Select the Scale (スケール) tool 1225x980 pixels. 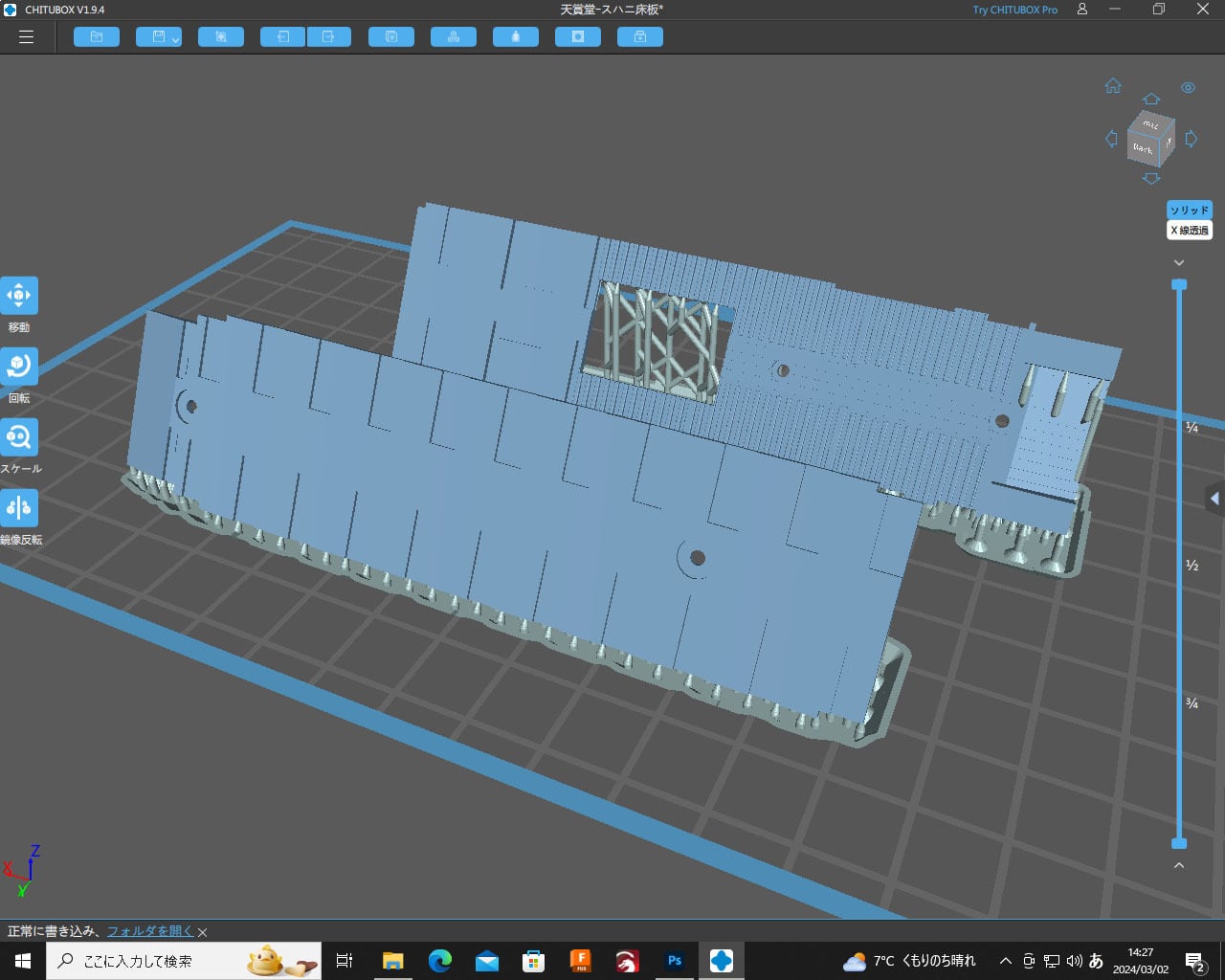pos(19,437)
